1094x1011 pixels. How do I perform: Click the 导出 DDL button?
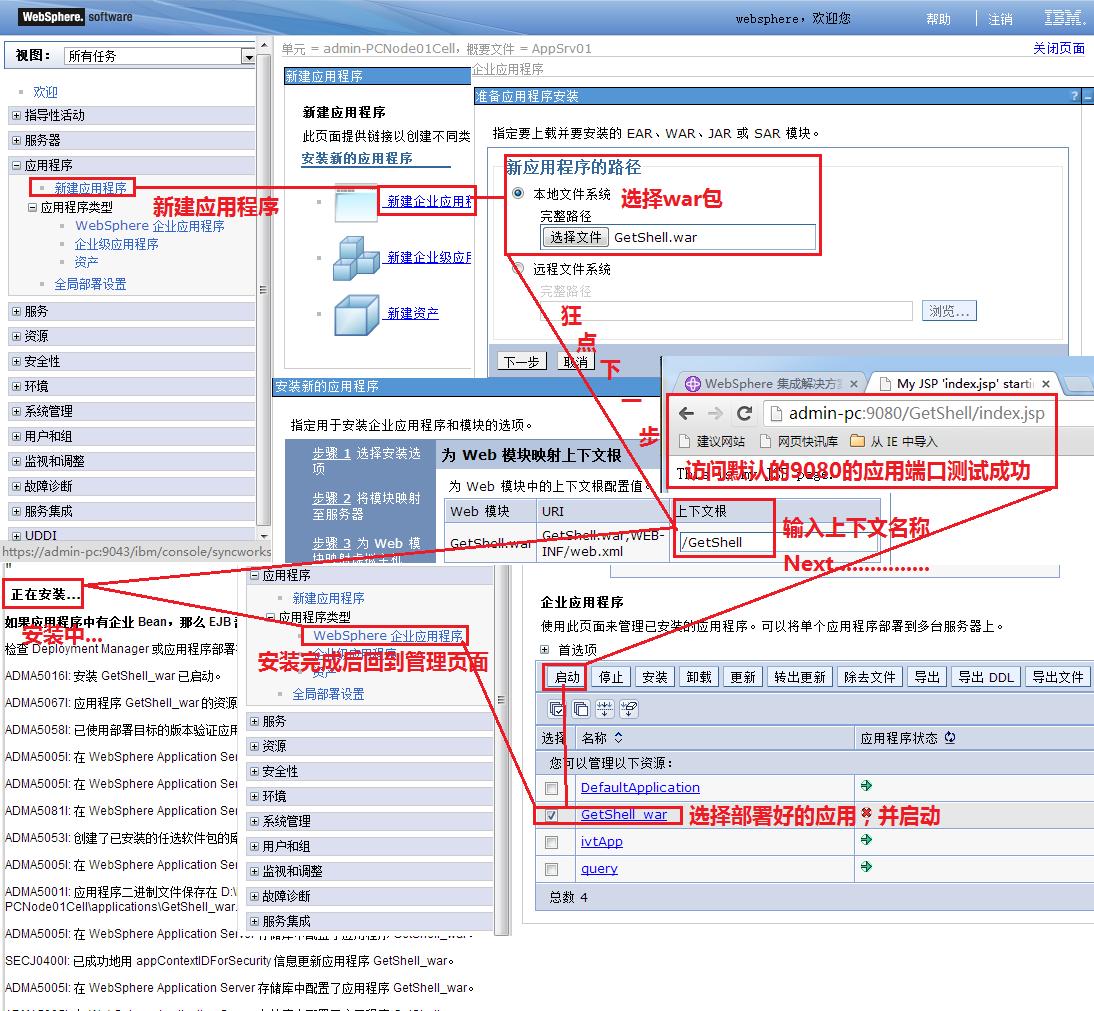(x=985, y=677)
